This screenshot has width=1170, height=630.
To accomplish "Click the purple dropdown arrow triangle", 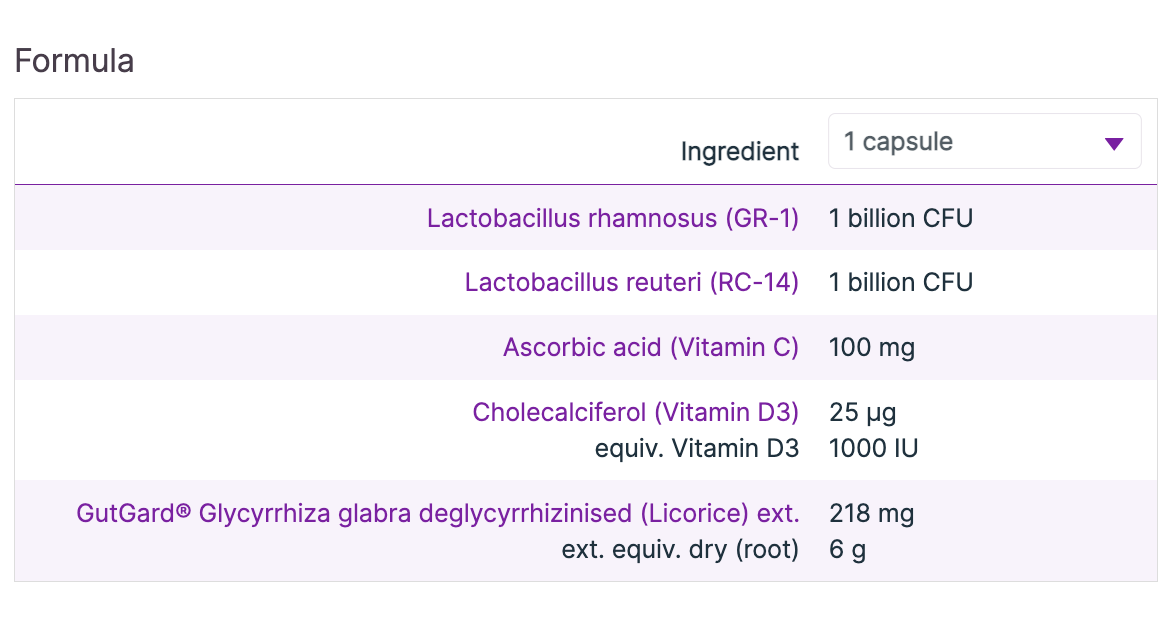I will tap(1114, 144).
